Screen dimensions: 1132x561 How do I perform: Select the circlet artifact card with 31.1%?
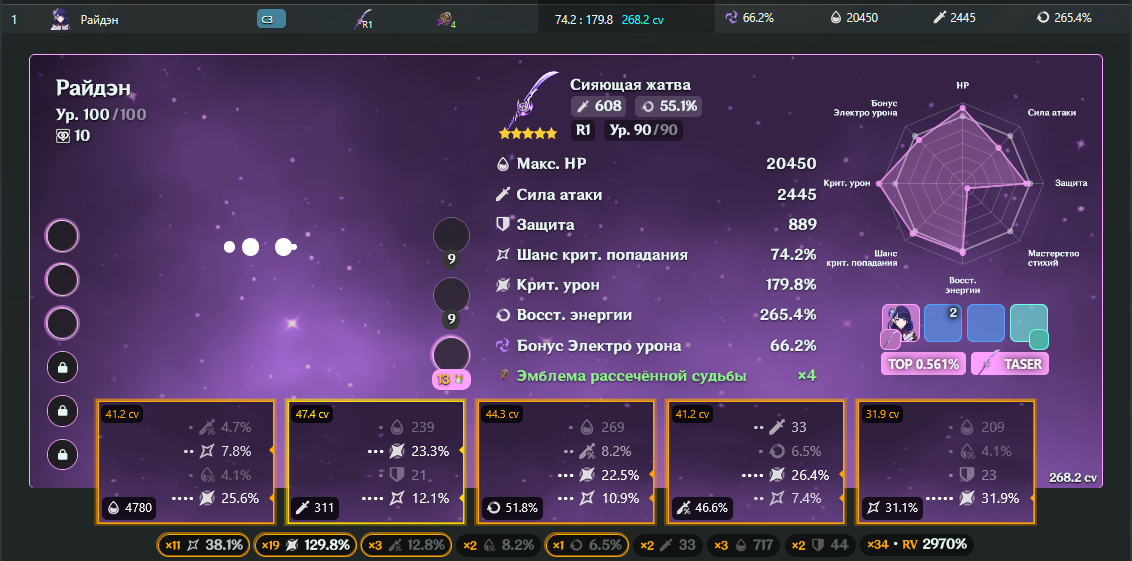(946, 461)
